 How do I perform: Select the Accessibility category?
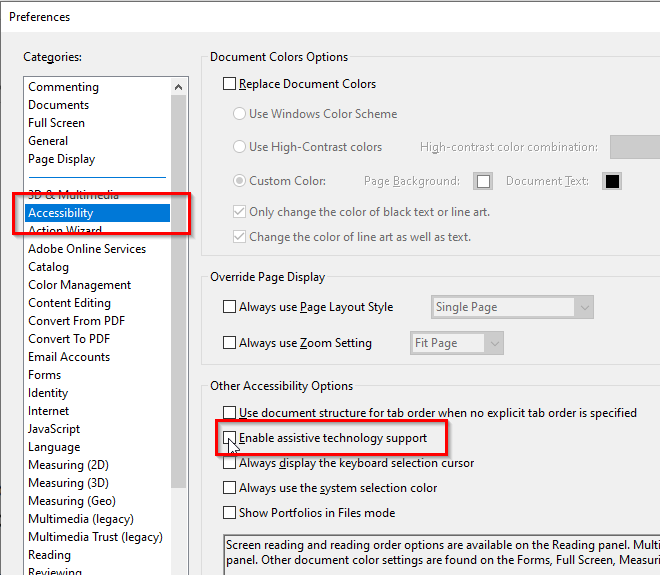[97, 213]
